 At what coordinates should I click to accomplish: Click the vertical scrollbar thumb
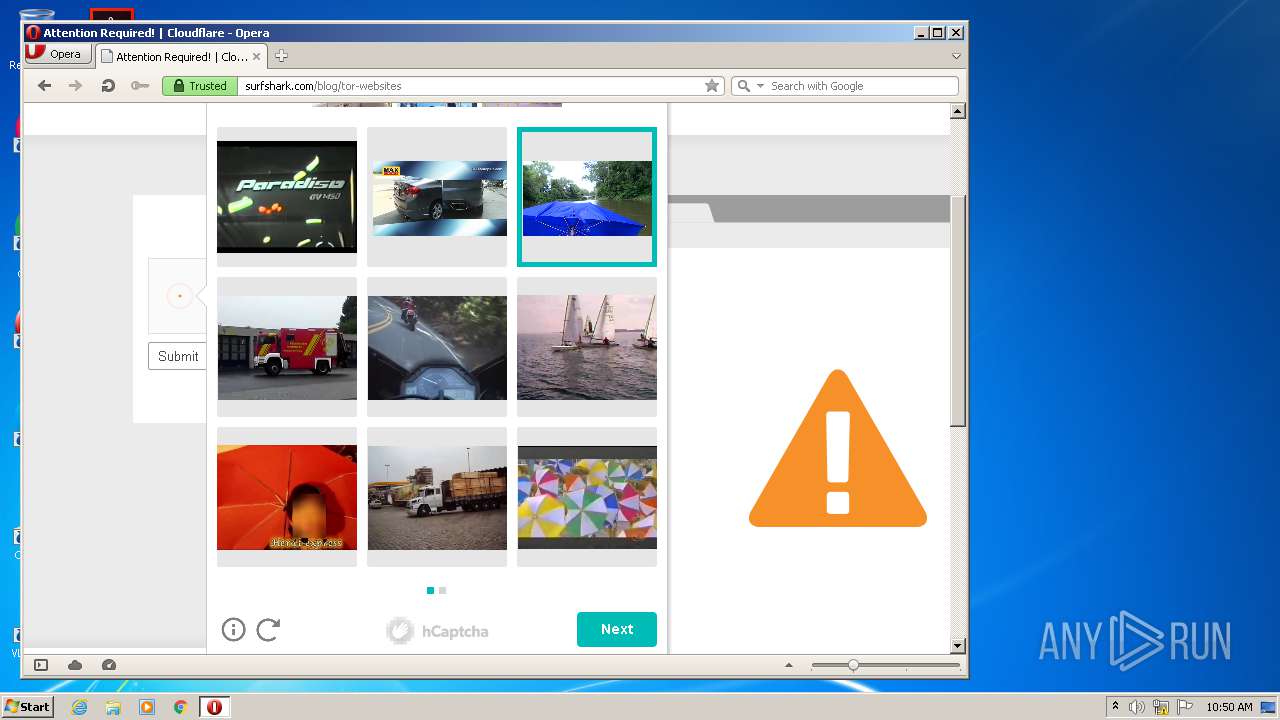(958, 312)
